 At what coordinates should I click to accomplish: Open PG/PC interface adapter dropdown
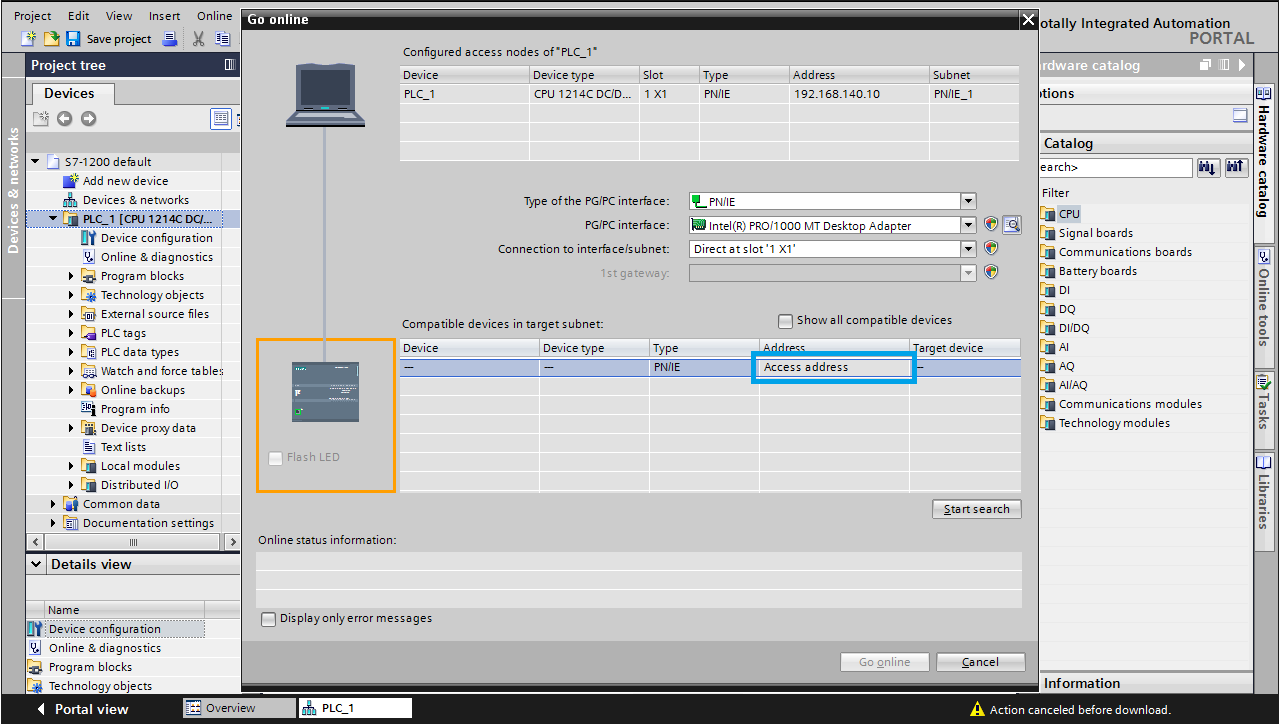coord(968,225)
